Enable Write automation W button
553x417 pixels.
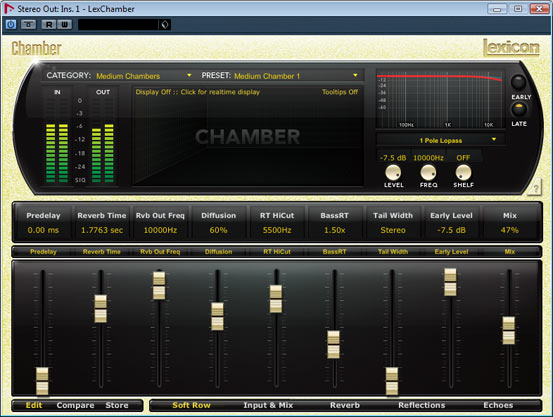tap(65, 24)
